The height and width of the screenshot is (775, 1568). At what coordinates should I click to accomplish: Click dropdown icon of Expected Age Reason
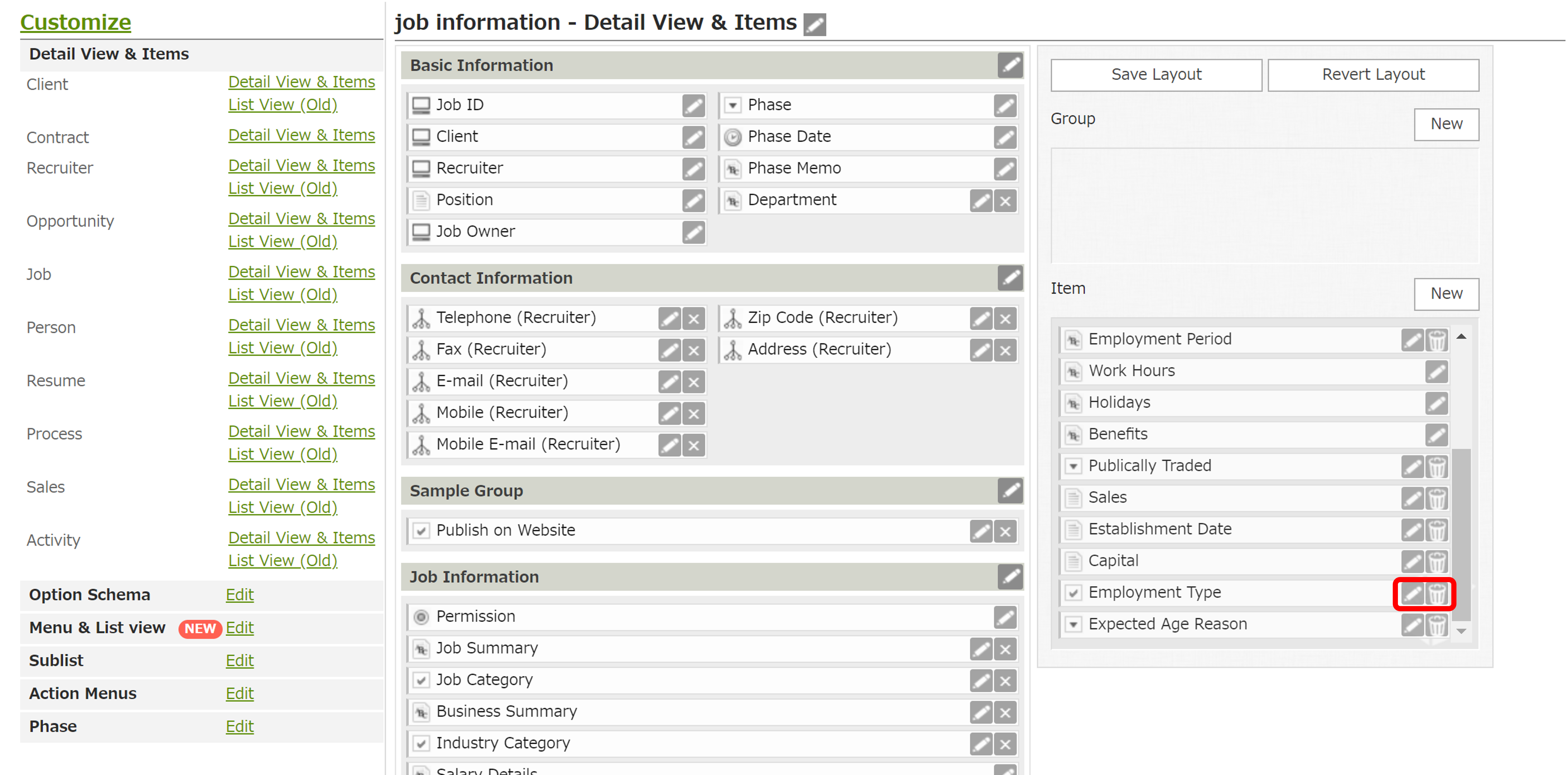click(x=1074, y=625)
